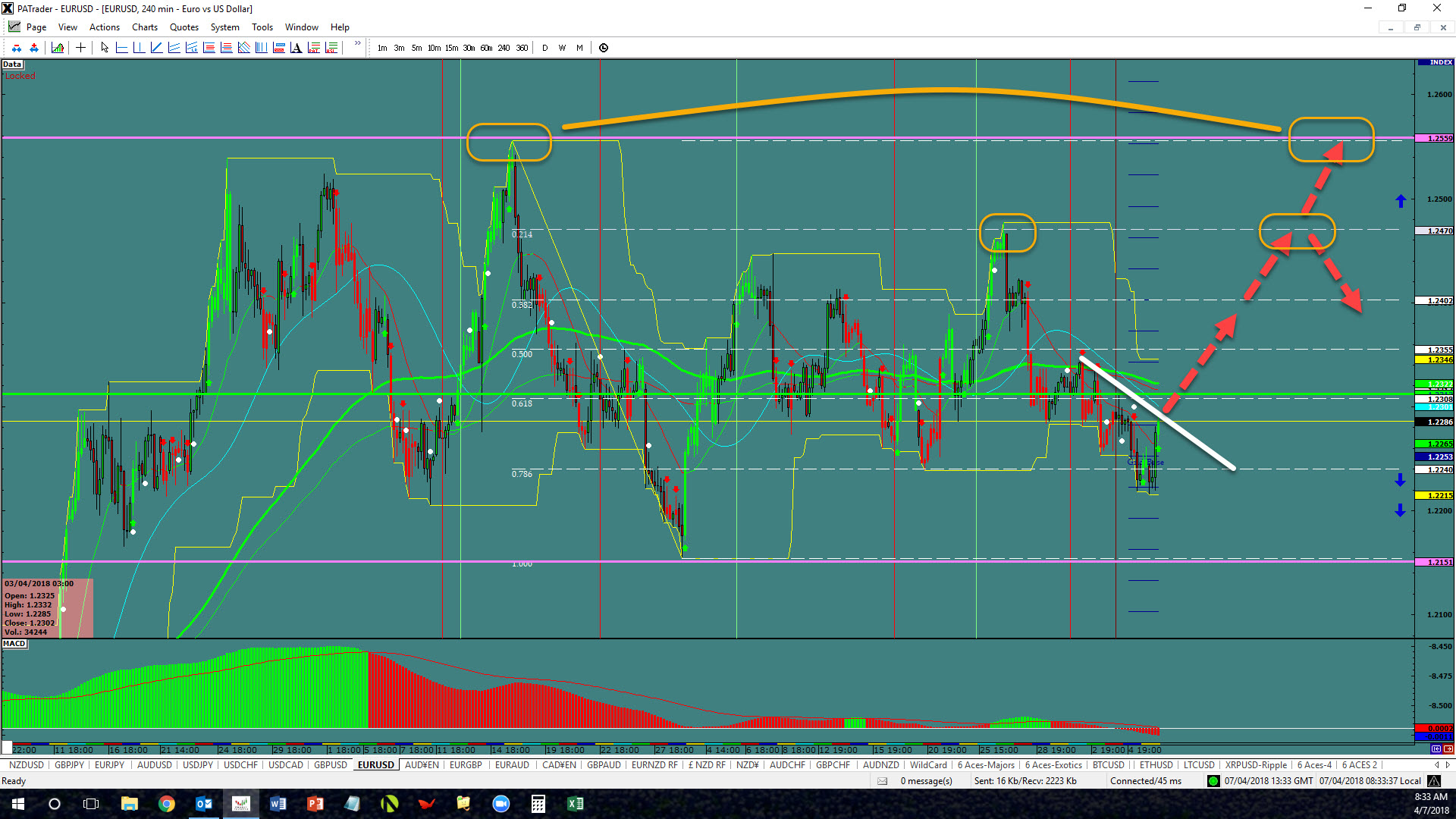Switch to the GBPUSD tab
Image resolution: width=1456 pixels, height=819 pixels.
pos(331,765)
